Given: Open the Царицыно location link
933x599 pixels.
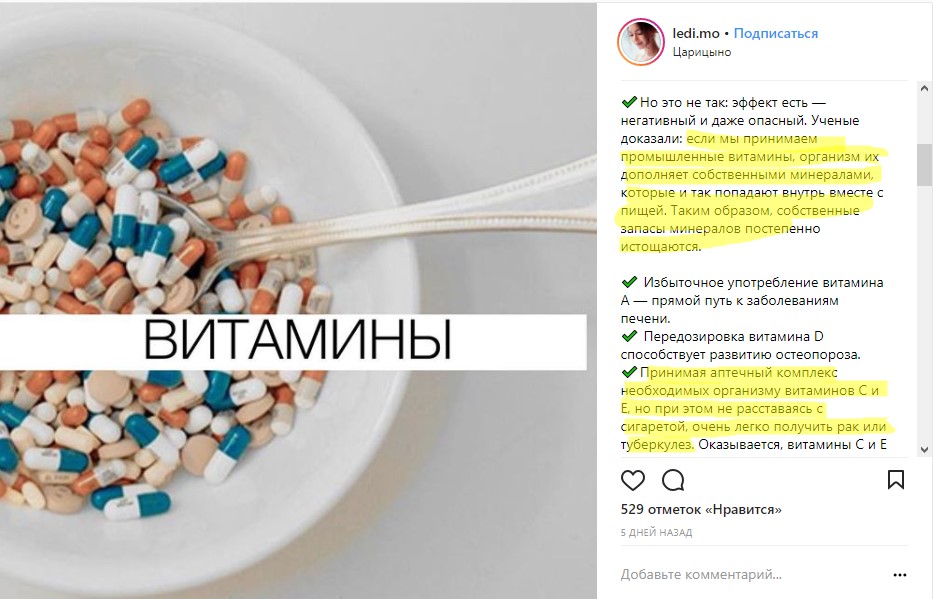Looking at the screenshot, I should coord(702,52).
